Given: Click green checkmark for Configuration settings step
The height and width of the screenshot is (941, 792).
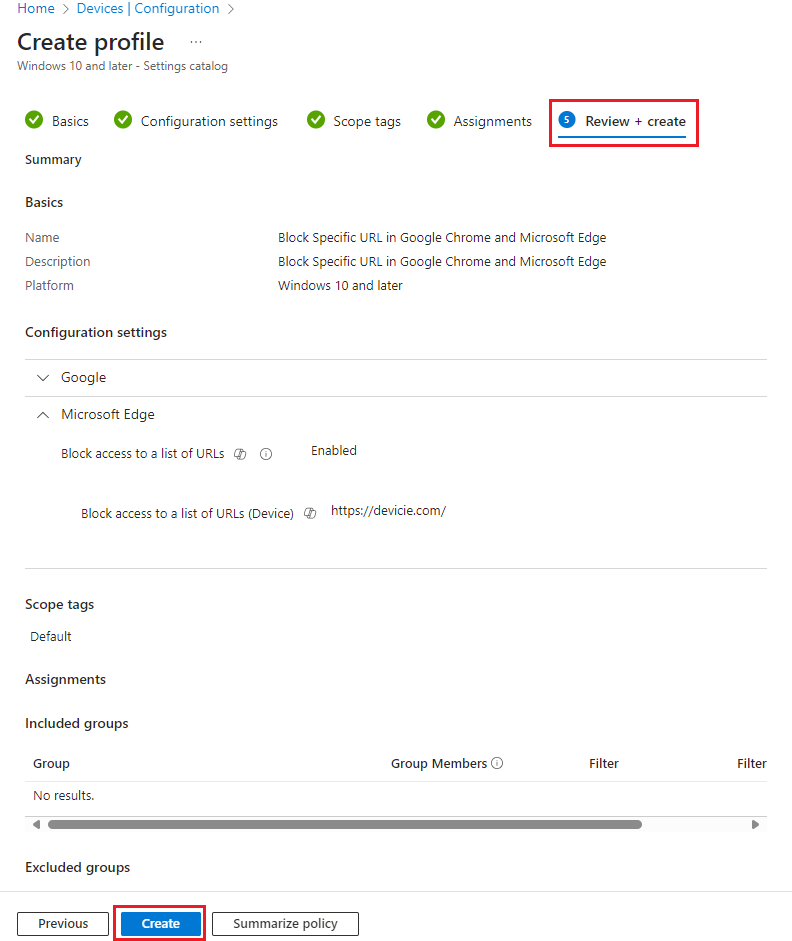Looking at the screenshot, I should pyautogui.click(x=123, y=120).
